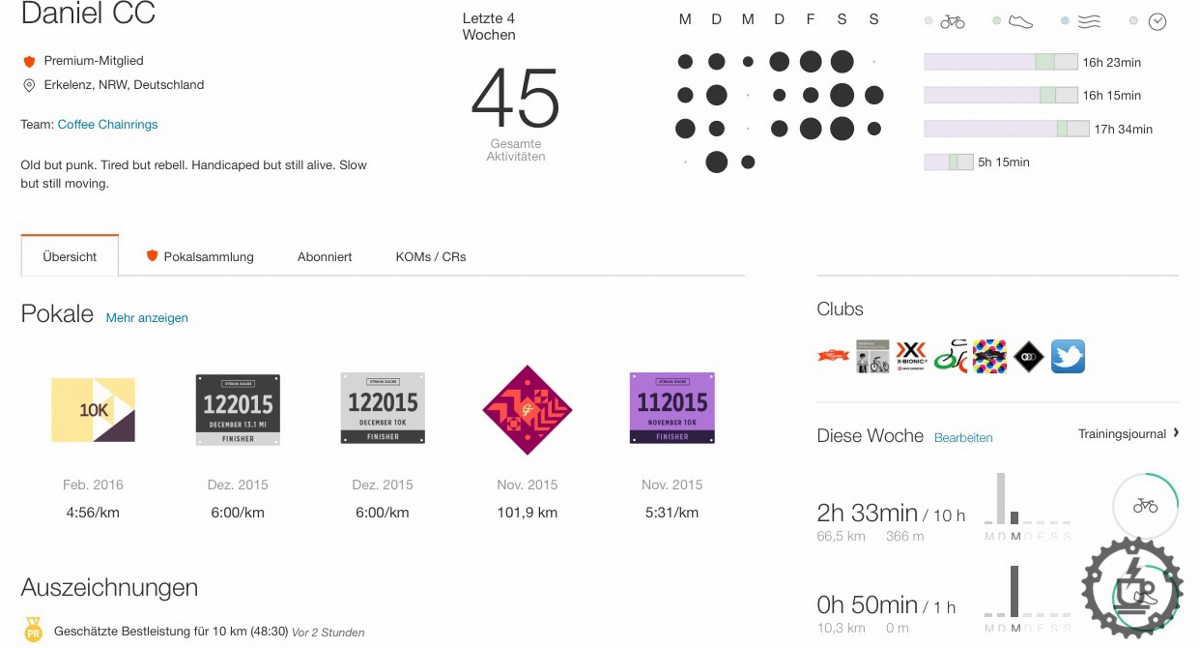The width and height of the screenshot is (1200, 648).
Task: Open the red diamond Fondo trophy badge
Action: [527, 409]
